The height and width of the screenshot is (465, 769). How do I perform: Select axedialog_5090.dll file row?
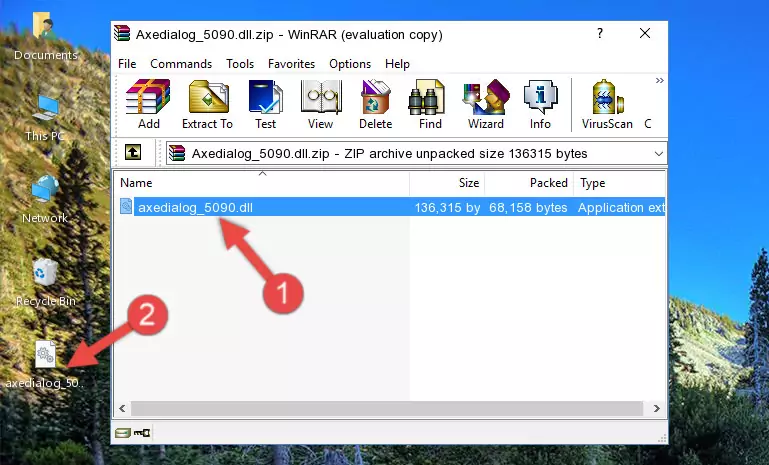click(390, 207)
